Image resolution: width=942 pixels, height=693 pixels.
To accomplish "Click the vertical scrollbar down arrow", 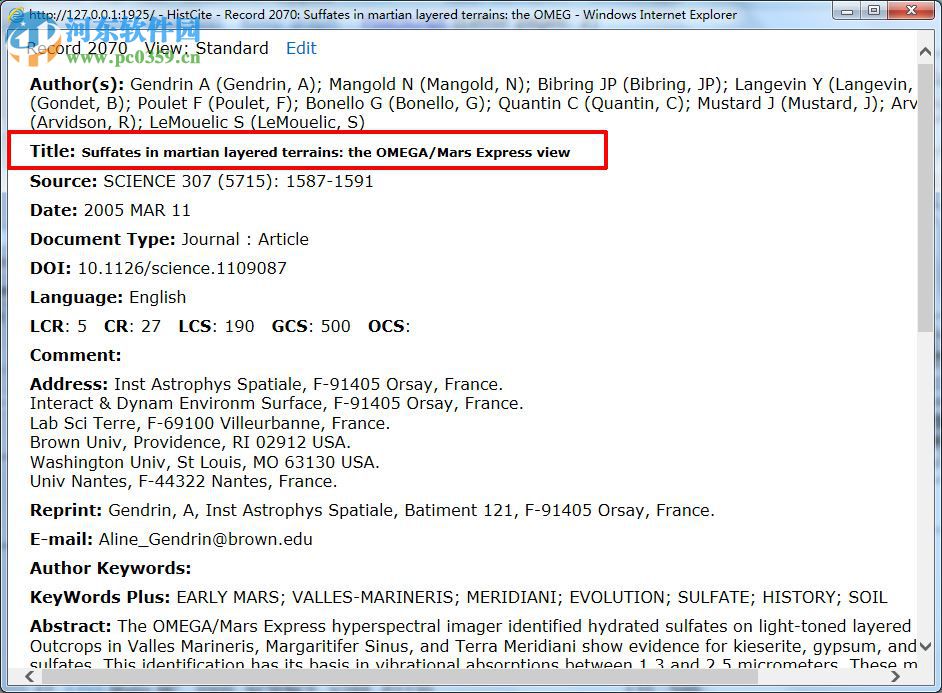I will point(925,646).
